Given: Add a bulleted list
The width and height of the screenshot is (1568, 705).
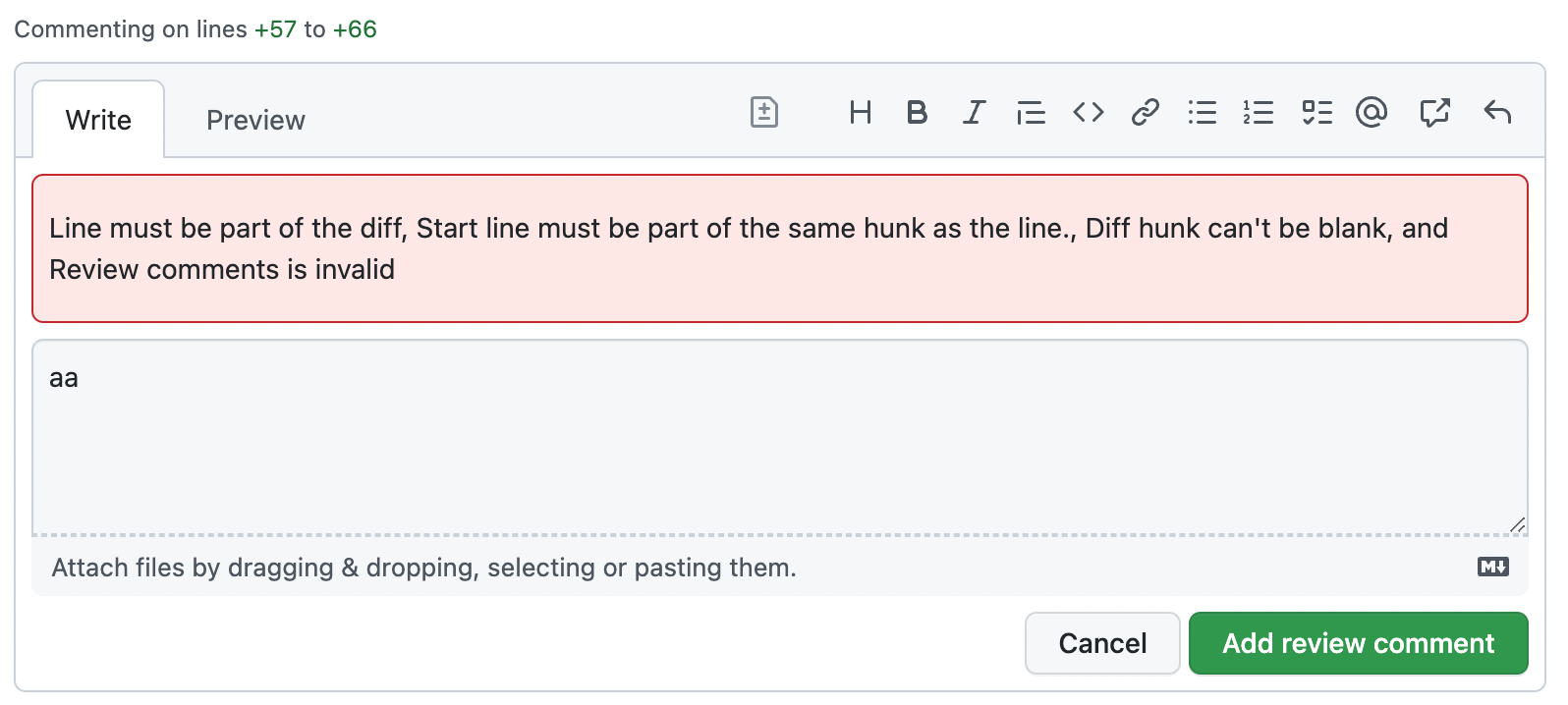Looking at the screenshot, I should pyautogui.click(x=1203, y=113).
